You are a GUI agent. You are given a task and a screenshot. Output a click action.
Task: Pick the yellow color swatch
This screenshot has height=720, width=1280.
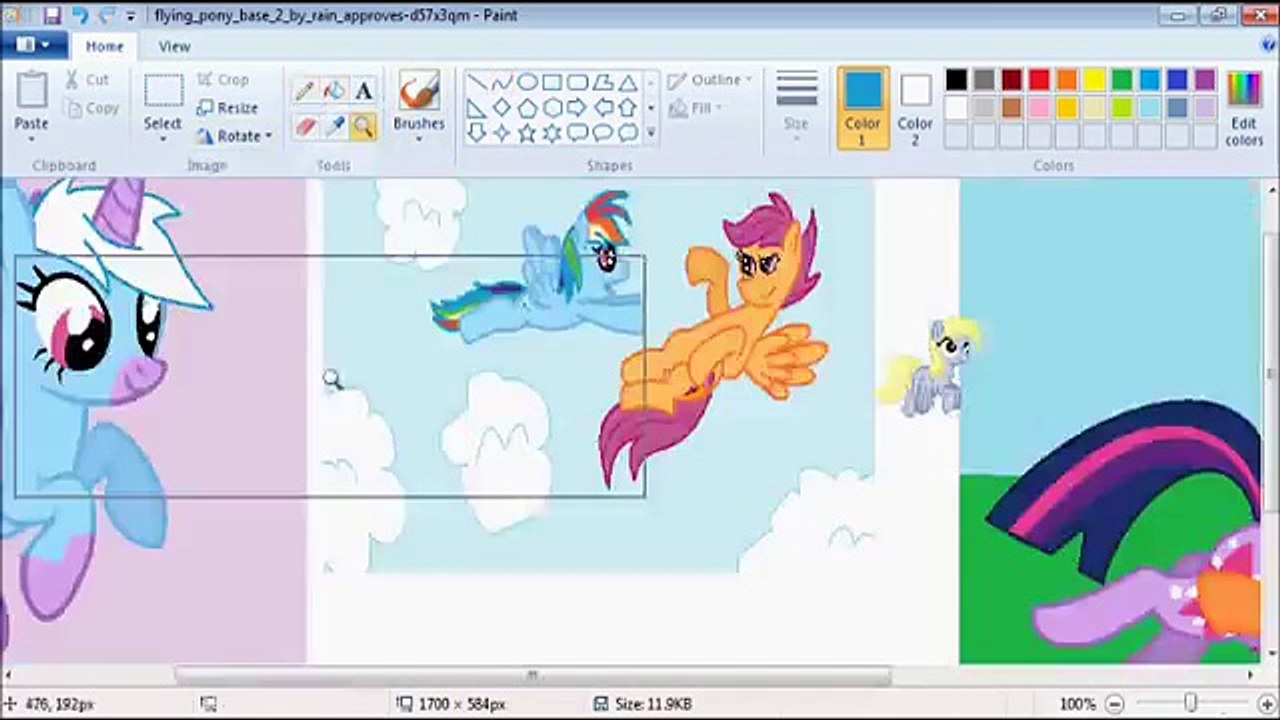(1095, 80)
